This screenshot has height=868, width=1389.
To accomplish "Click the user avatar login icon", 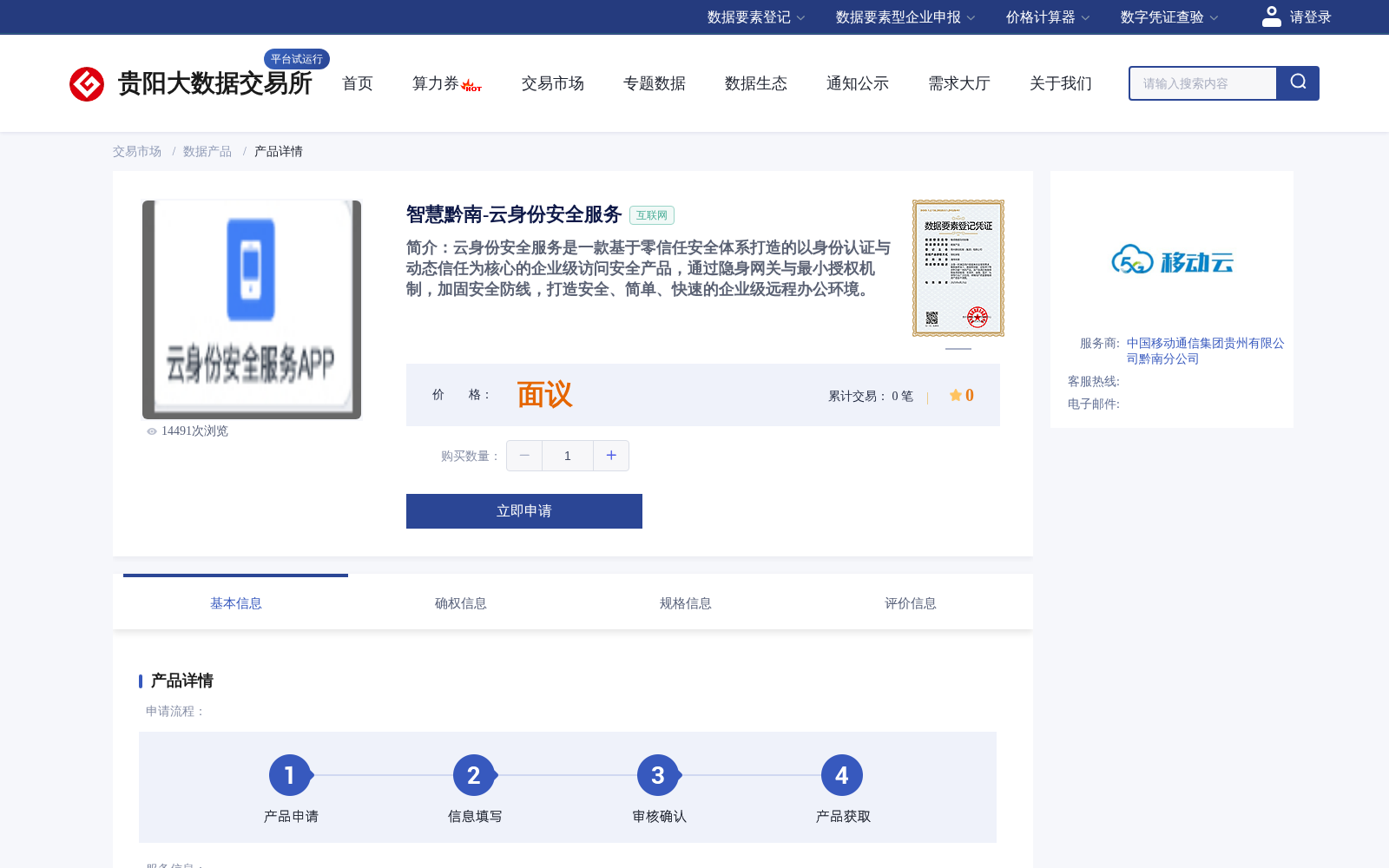I will pyautogui.click(x=1272, y=16).
